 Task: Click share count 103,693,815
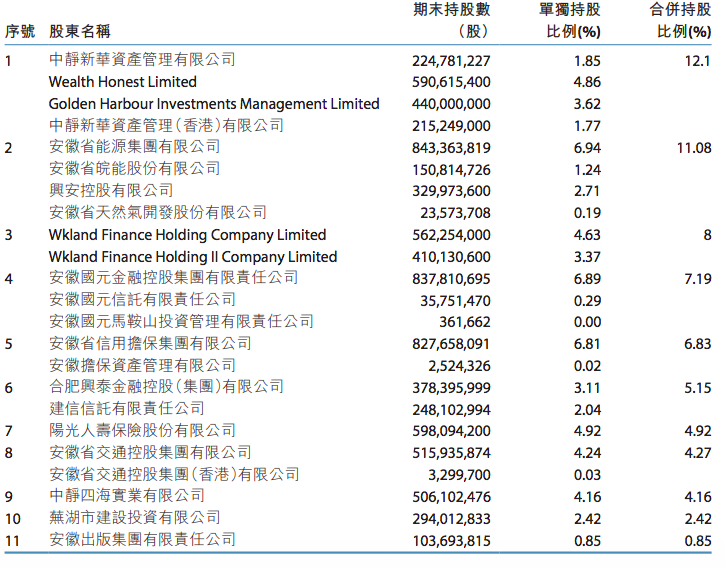pos(451,541)
